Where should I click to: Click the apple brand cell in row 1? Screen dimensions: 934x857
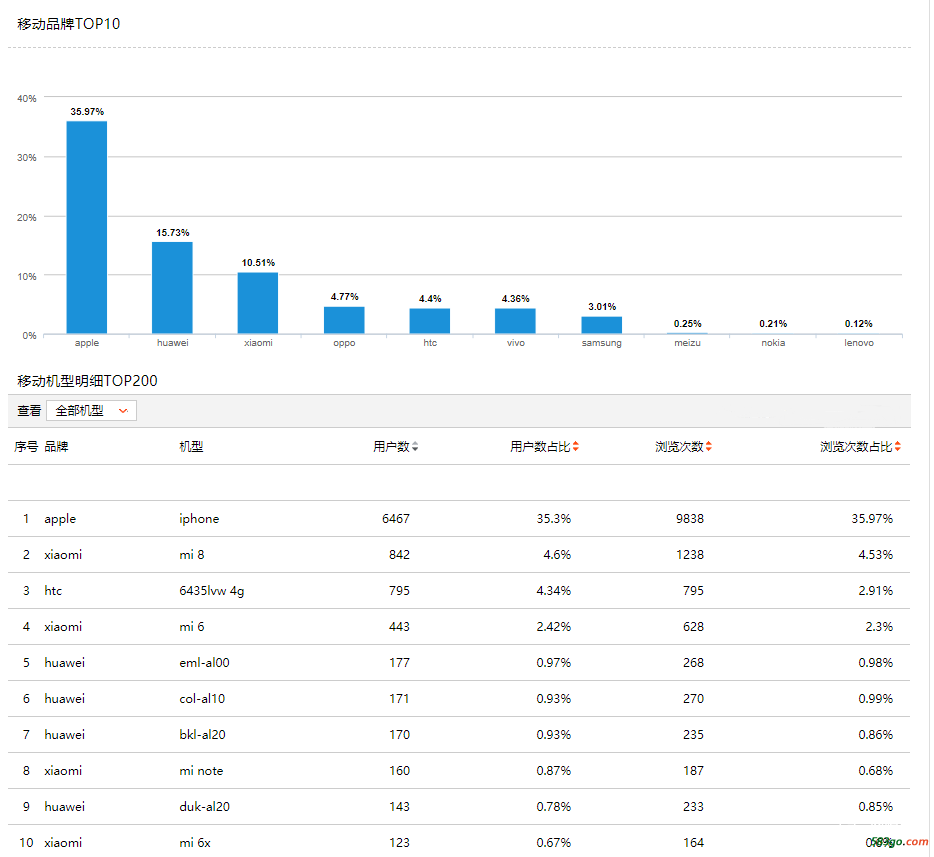point(60,519)
